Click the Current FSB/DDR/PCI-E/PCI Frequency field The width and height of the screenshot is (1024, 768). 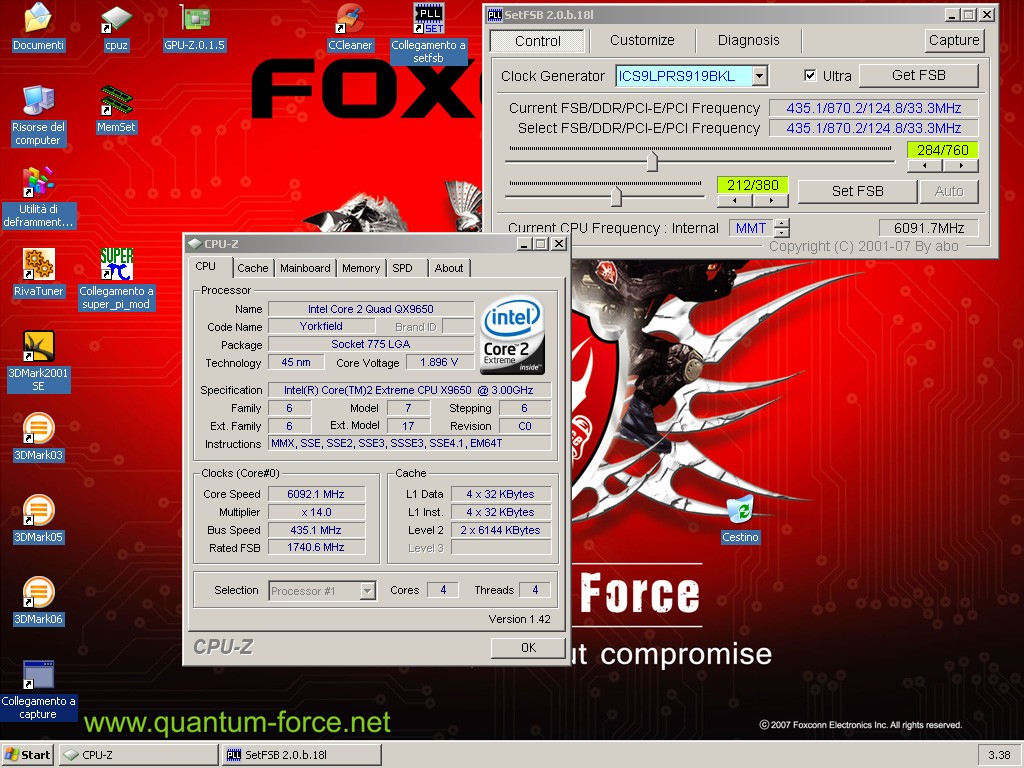pyautogui.click(x=874, y=108)
